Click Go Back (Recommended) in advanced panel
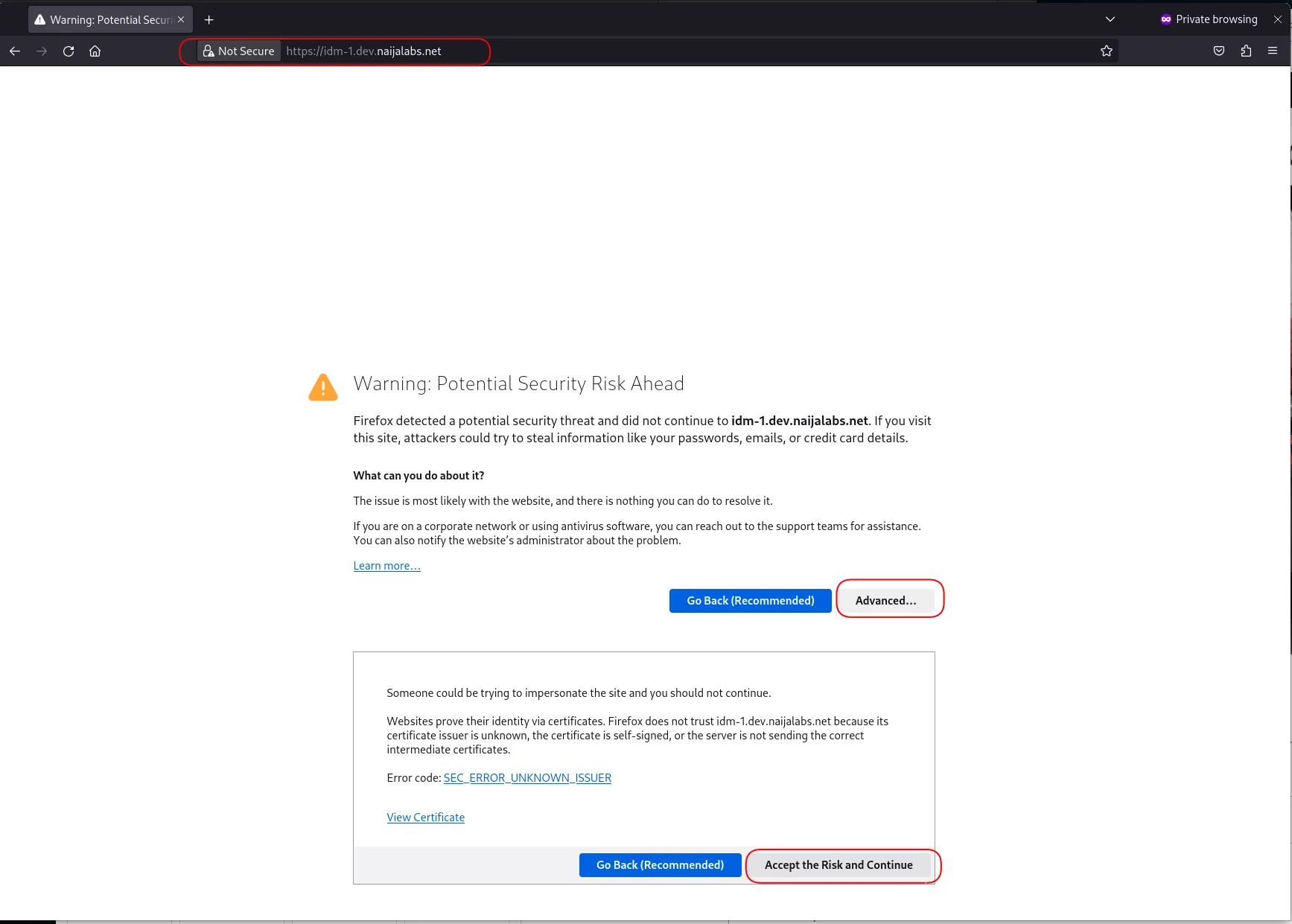The height and width of the screenshot is (924, 1292). point(660,865)
